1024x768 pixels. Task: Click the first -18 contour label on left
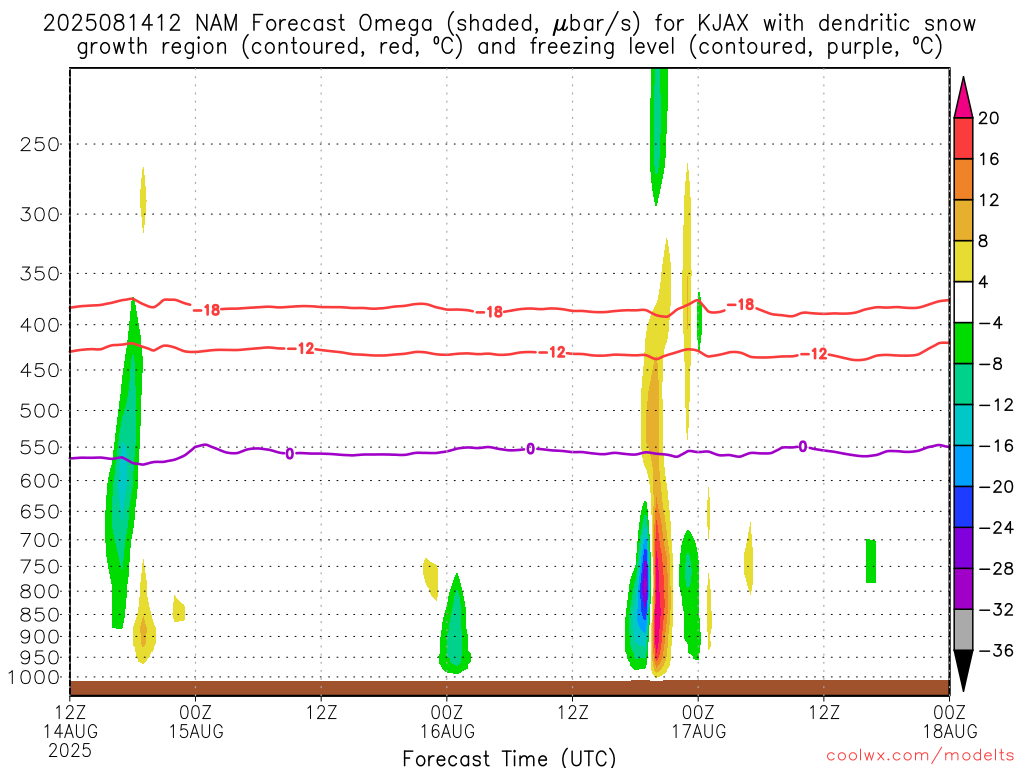[x=207, y=310]
